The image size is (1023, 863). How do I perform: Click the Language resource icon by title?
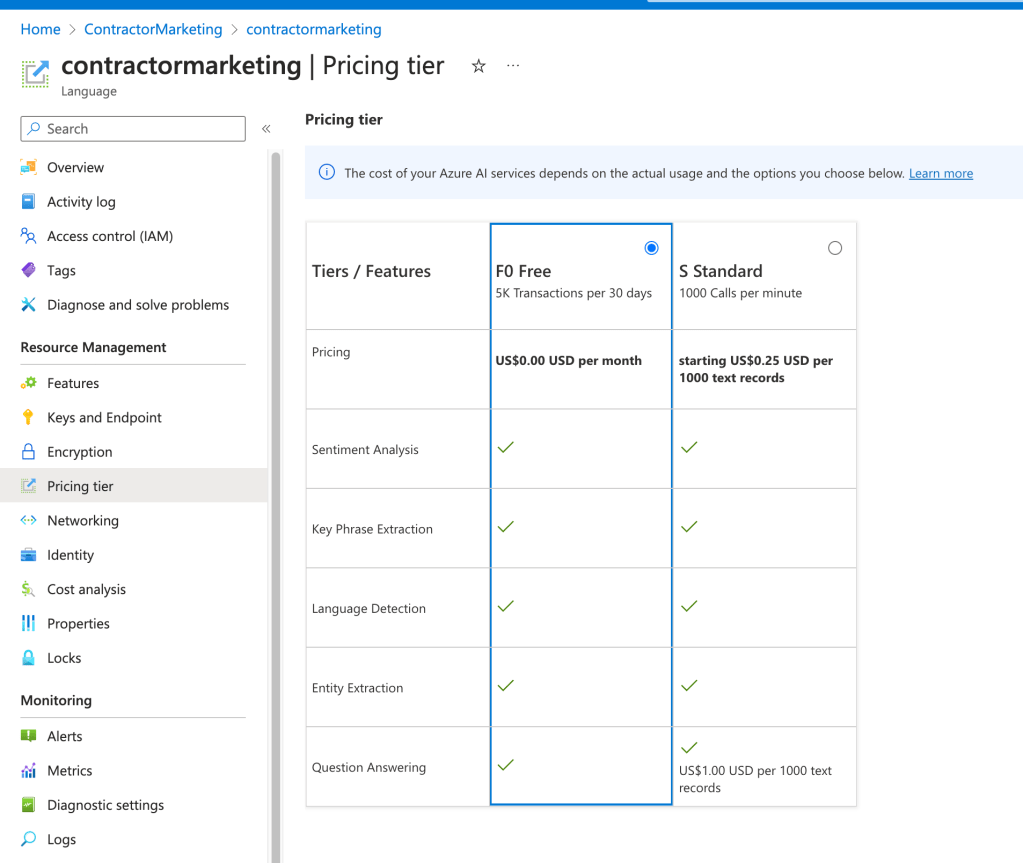coord(35,74)
